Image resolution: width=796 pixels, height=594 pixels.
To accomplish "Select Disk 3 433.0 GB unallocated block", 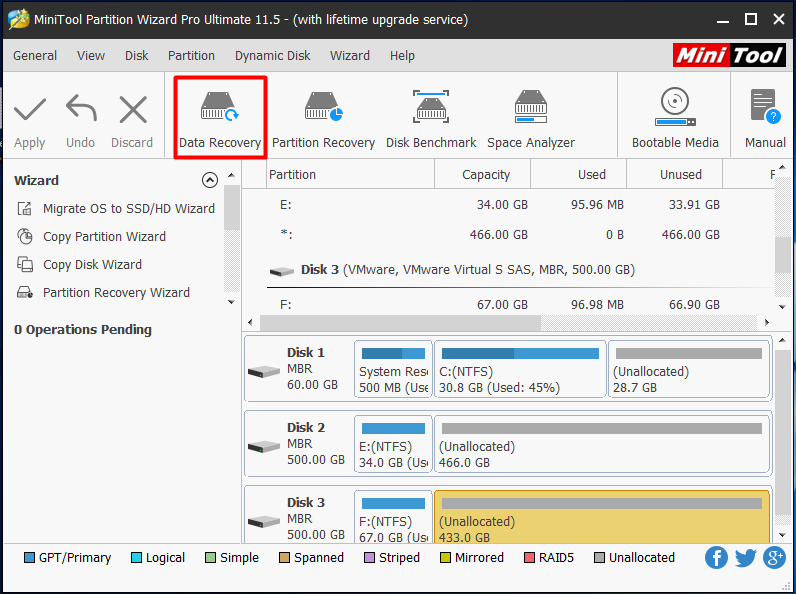I will click(602, 517).
